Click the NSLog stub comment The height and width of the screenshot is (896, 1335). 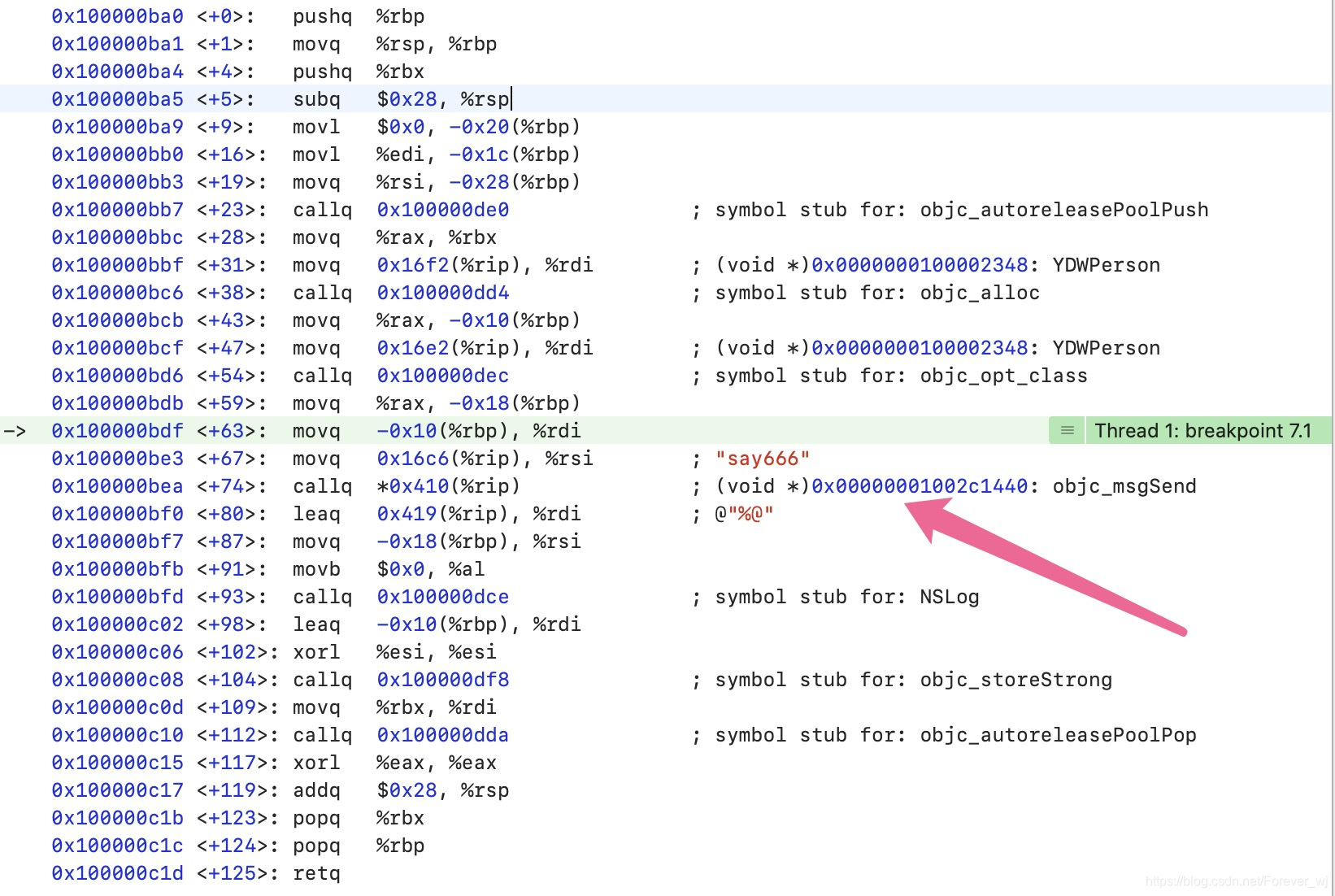(x=835, y=597)
